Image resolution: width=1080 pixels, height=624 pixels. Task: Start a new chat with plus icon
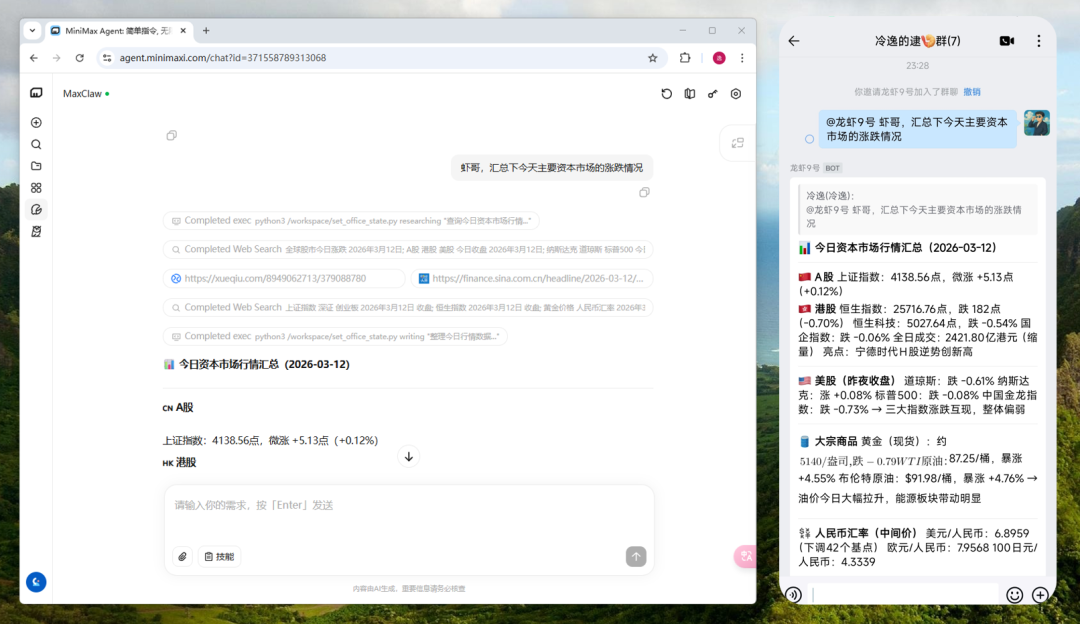pos(36,123)
